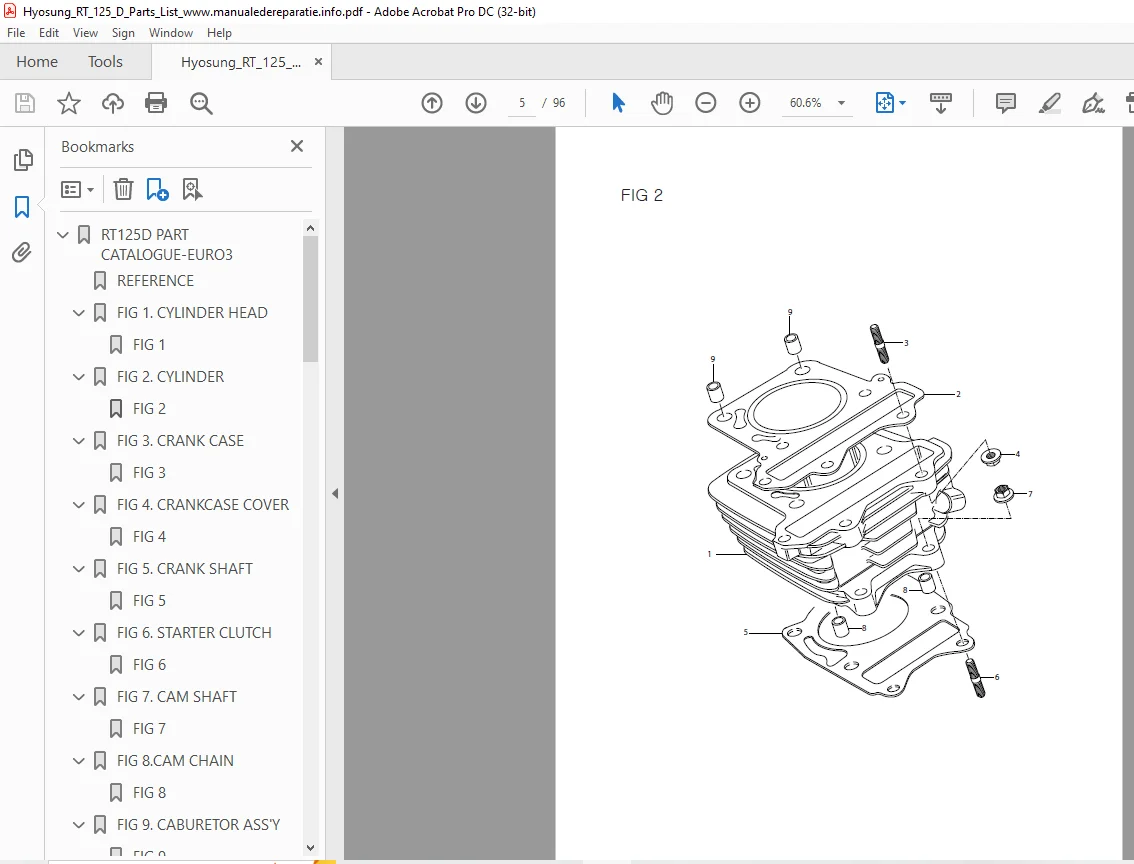Click the find current bookmark icon
This screenshot has width=1134, height=864.
pyautogui.click(x=192, y=189)
